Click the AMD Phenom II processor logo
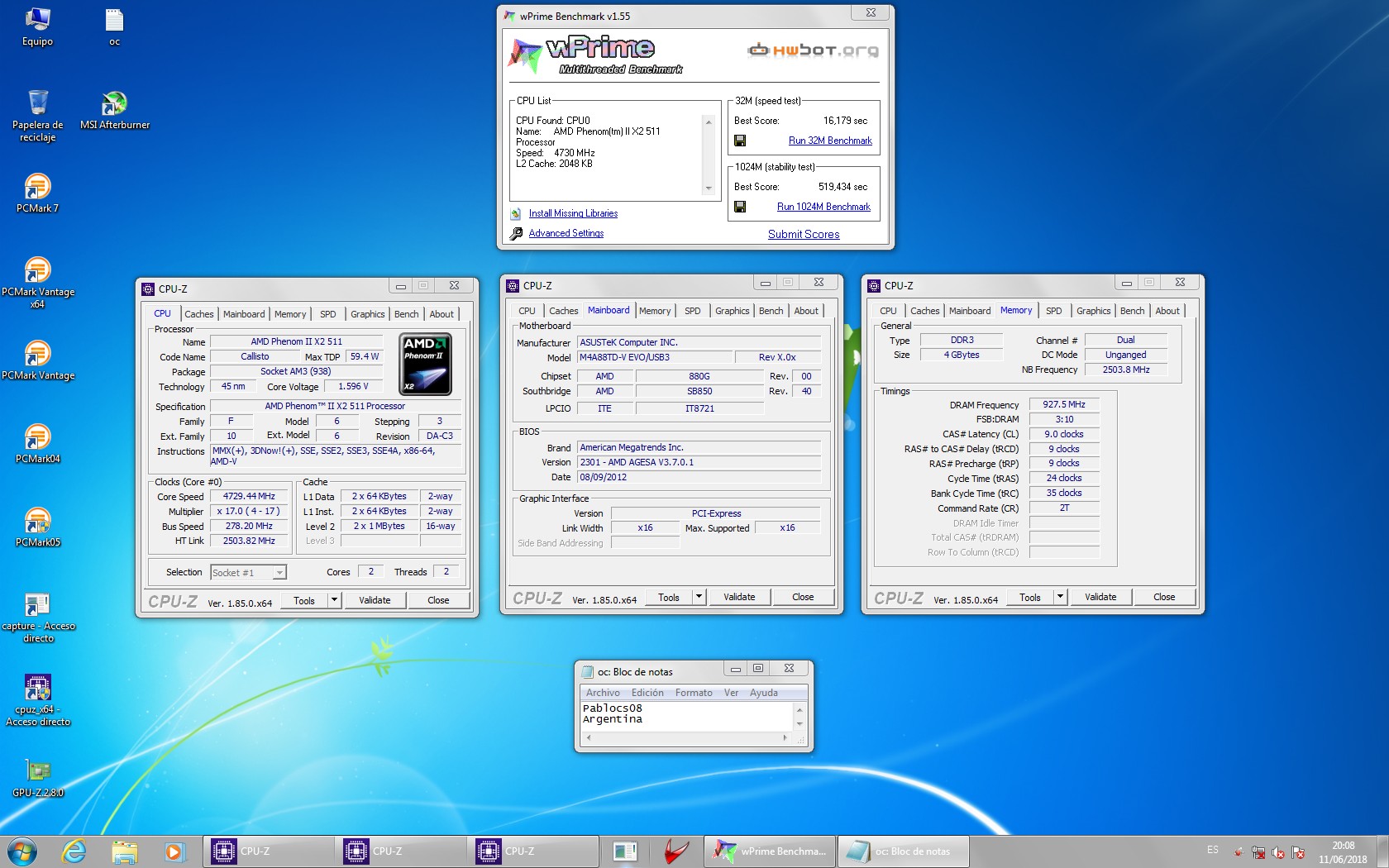 (x=425, y=363)
